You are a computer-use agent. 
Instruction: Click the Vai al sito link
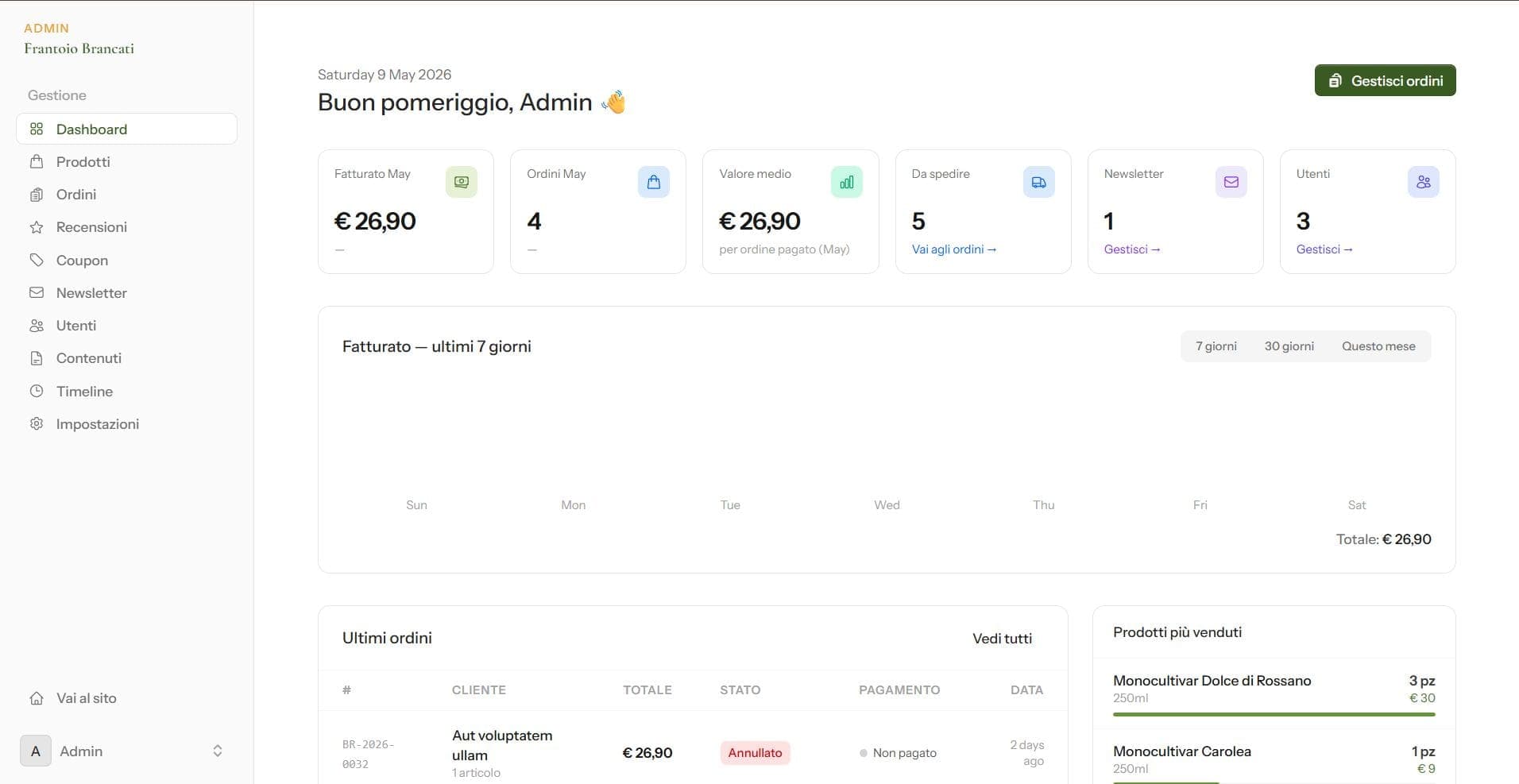pos(126,698)
